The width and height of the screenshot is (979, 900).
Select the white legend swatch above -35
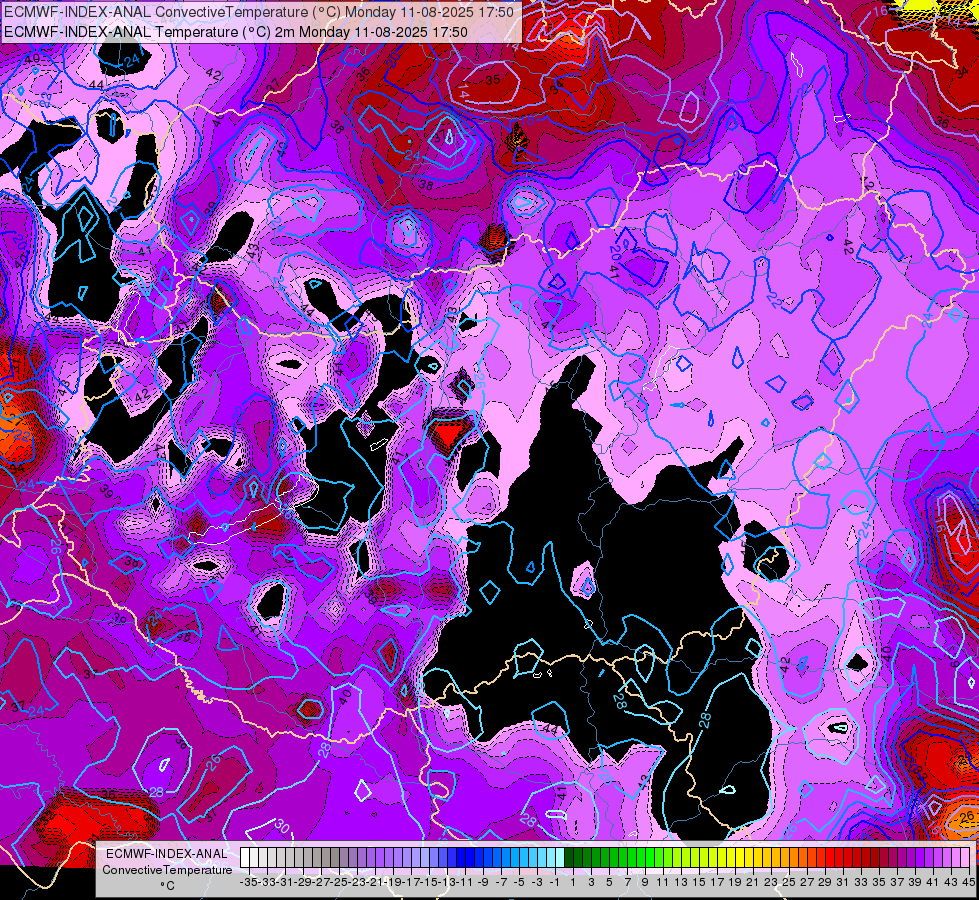coord(245,858)
